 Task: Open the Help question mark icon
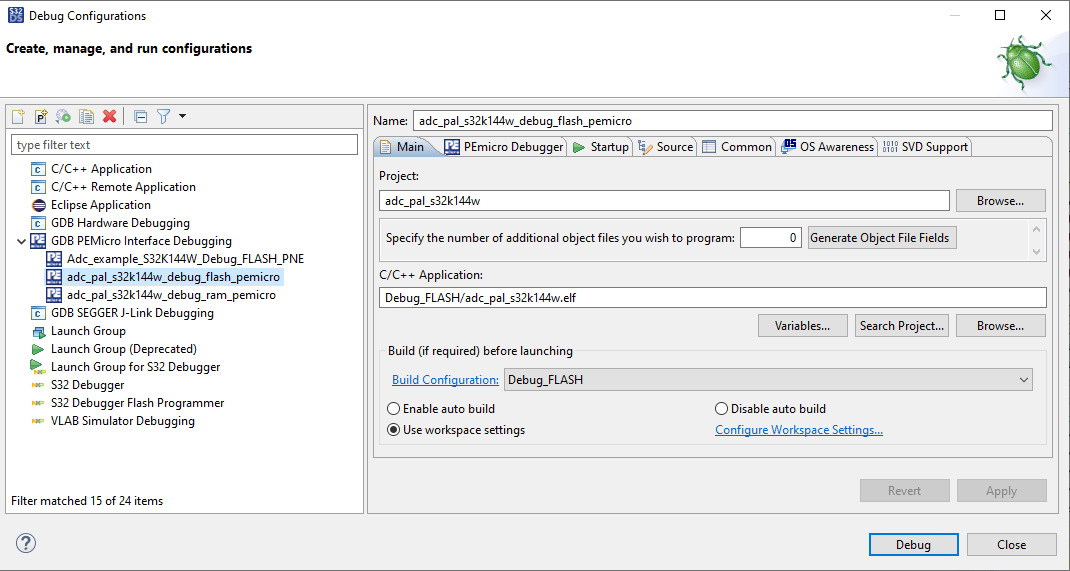pos(26,543)
